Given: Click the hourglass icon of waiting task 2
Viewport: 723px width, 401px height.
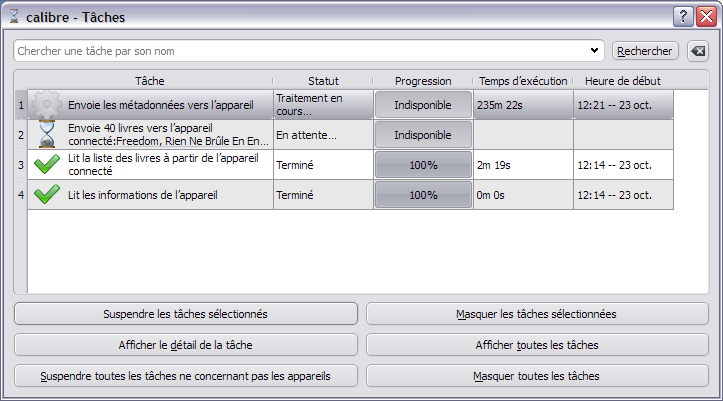Looking at the screenshot, I should pos(47,134).
